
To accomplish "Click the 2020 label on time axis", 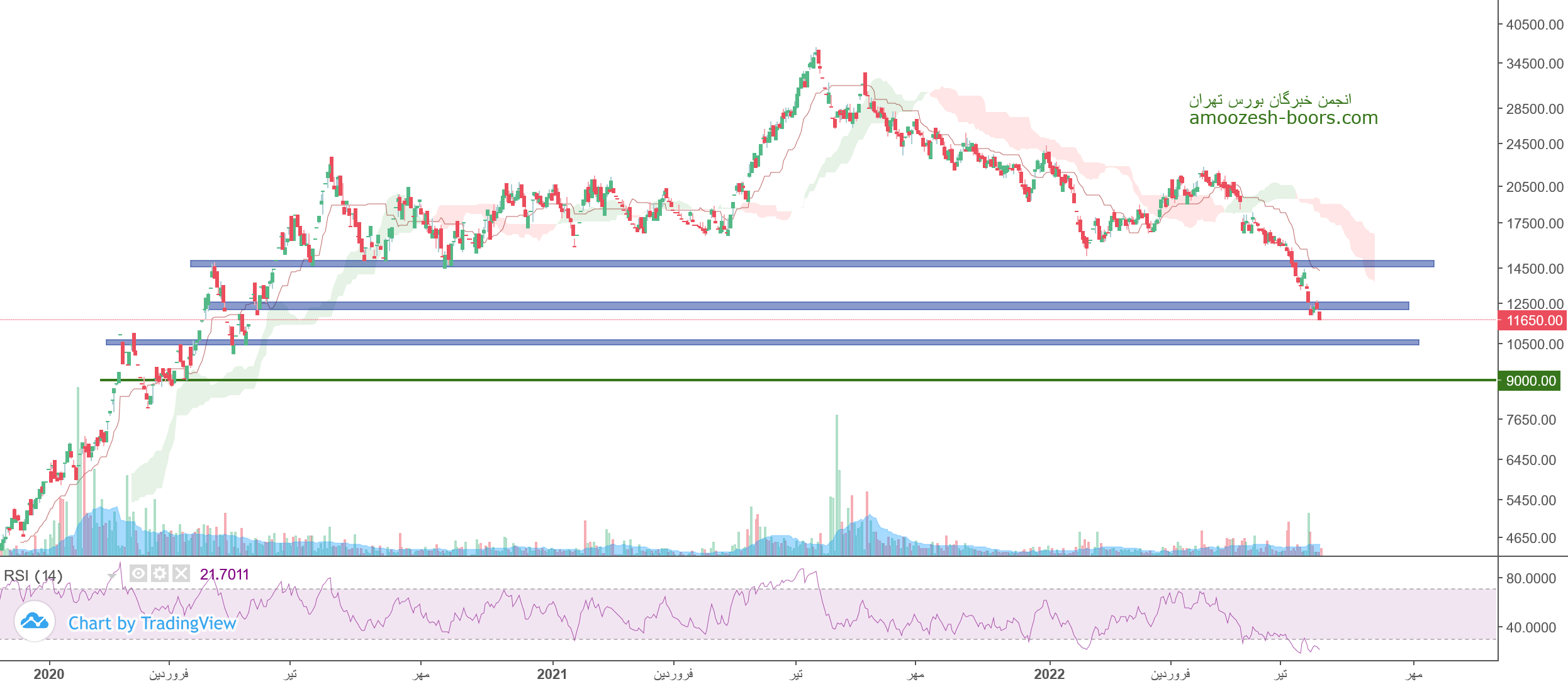I will [x=48, y=674].
